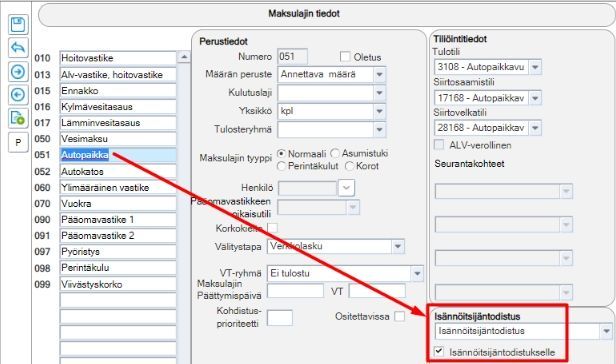Viewport: 616px width, 364px height.
Task: Go to previous record with left-arrow circle
Action: coord(18,95)
